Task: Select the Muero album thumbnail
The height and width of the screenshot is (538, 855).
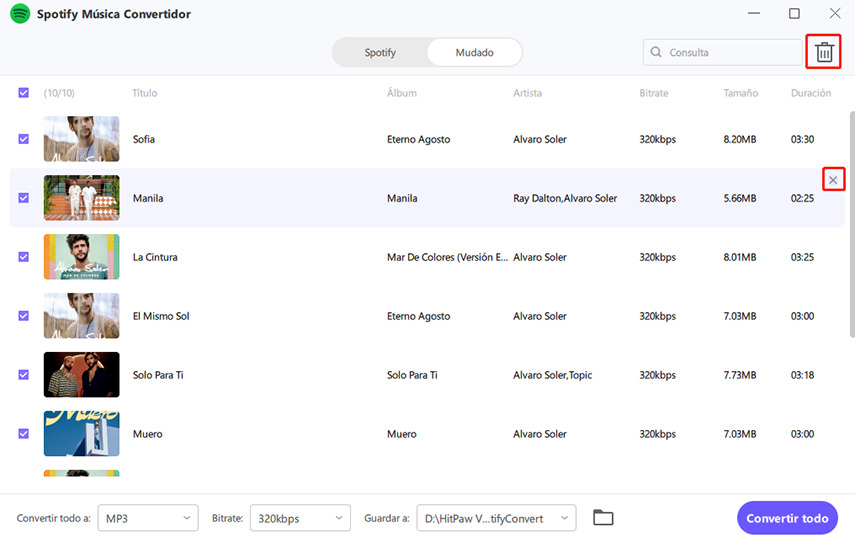Action: 82,433
